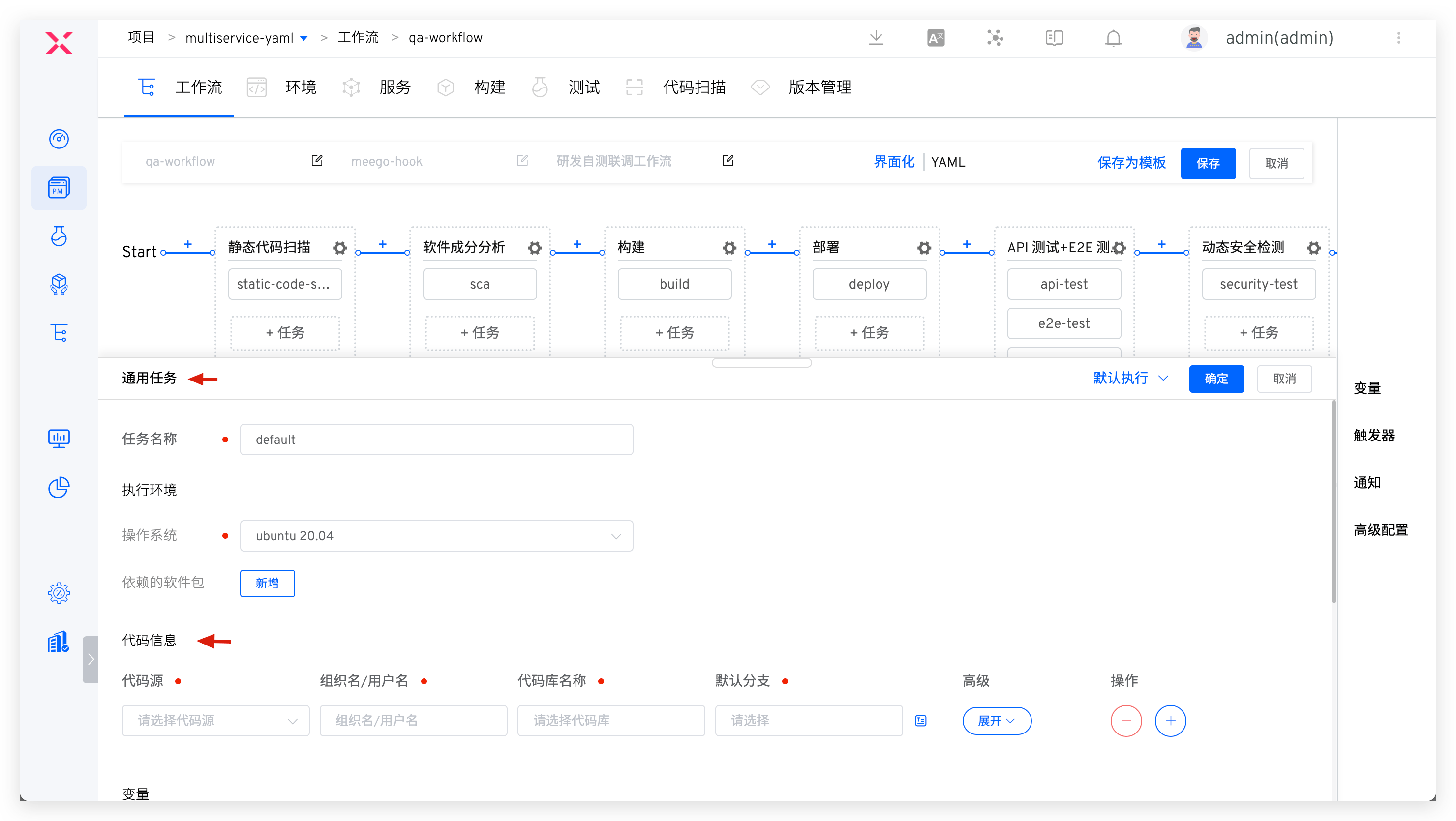
Task: Expand the 默认执行 dropdown
Action: coord(1130,378)
